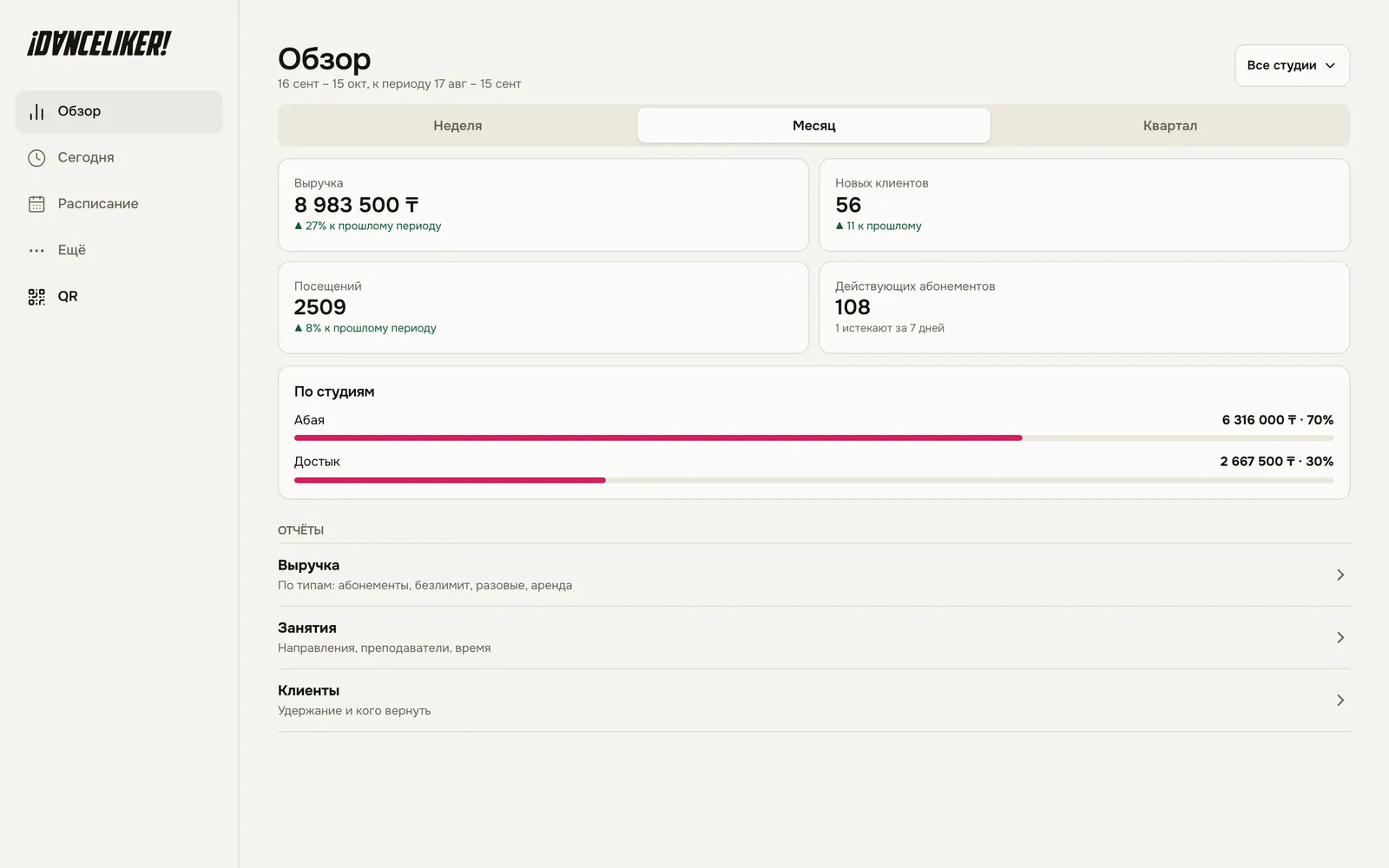The image size is (1389, 868).
Task: Open the Новых клиентов stat card
Action: (1084, 205)
